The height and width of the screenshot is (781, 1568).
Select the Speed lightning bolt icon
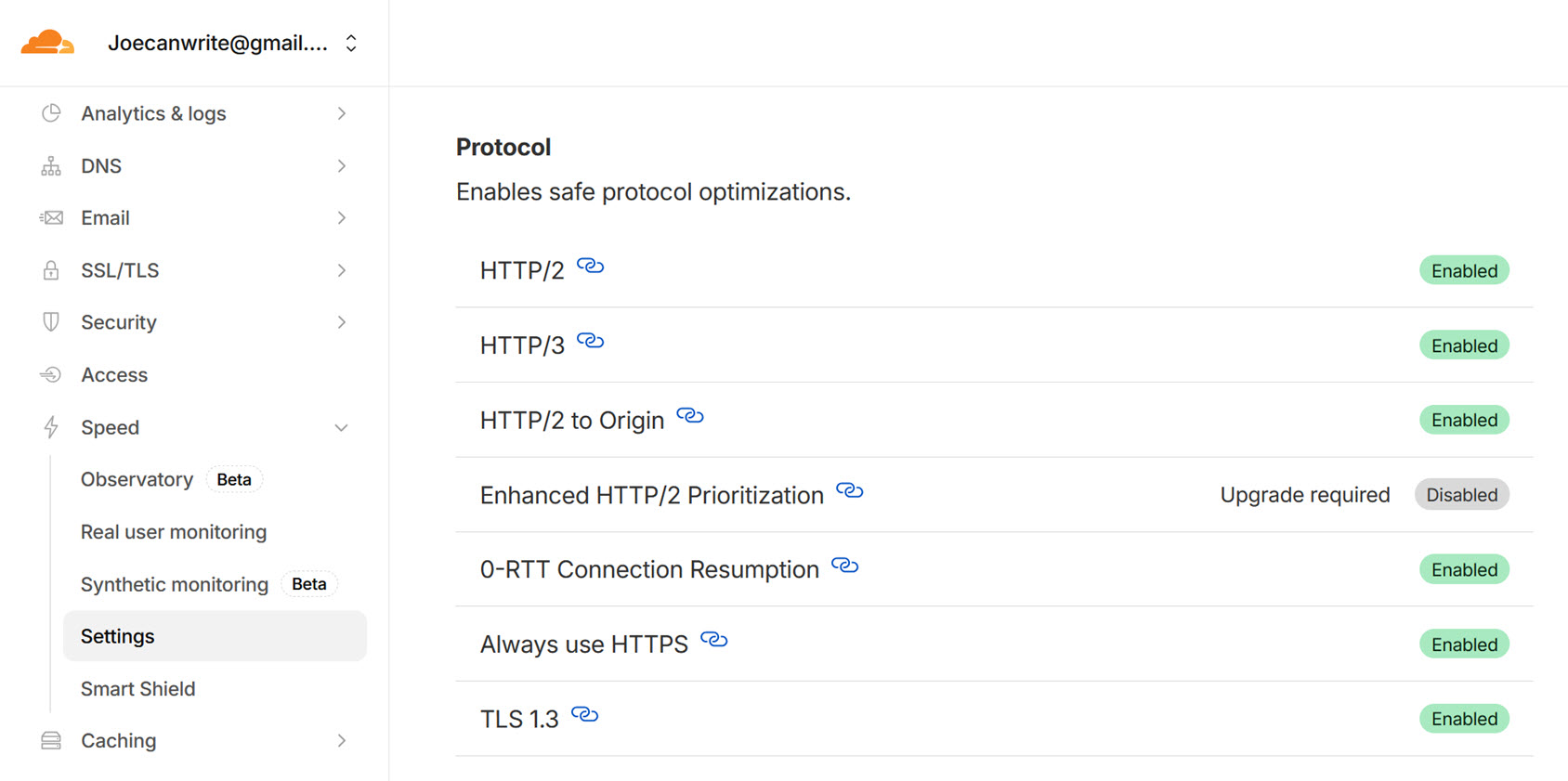click(x=50, y=426)
